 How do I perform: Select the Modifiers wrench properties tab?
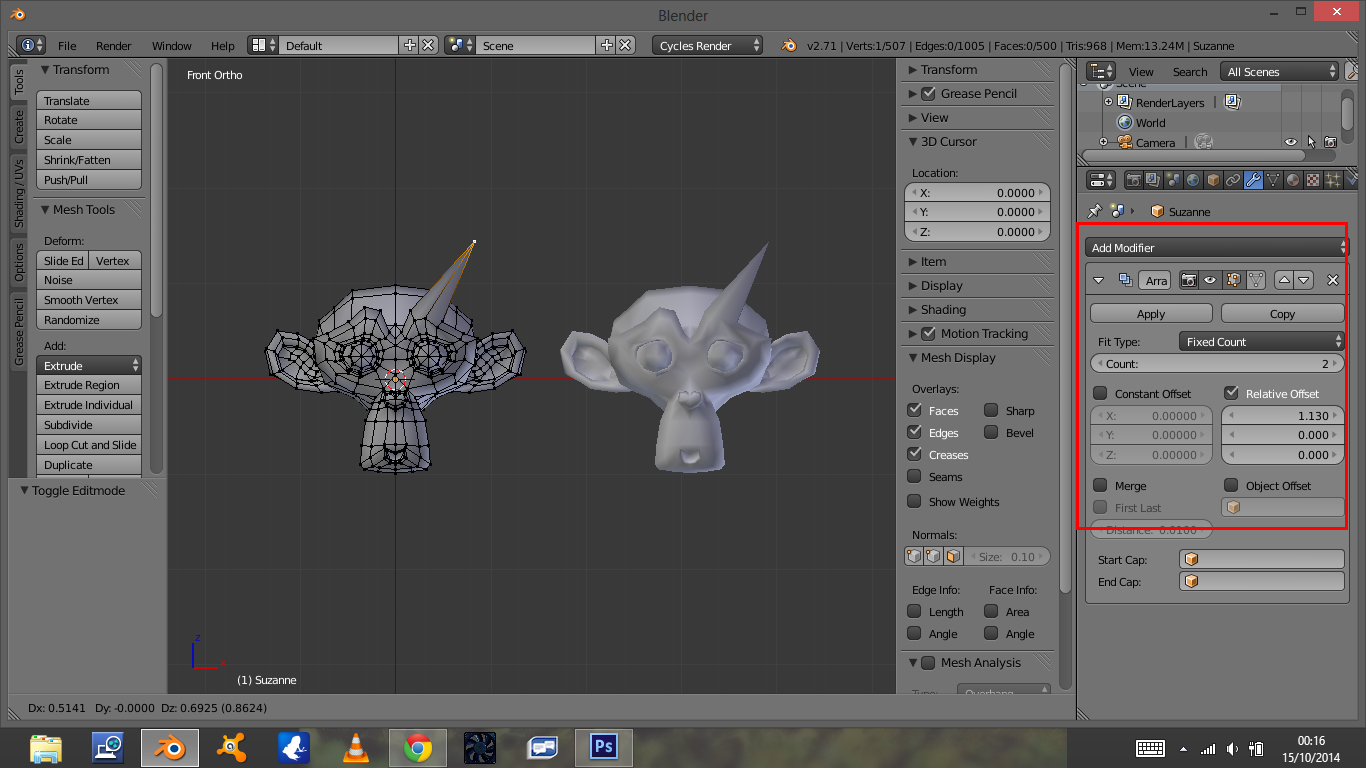tap(1253, 180)
